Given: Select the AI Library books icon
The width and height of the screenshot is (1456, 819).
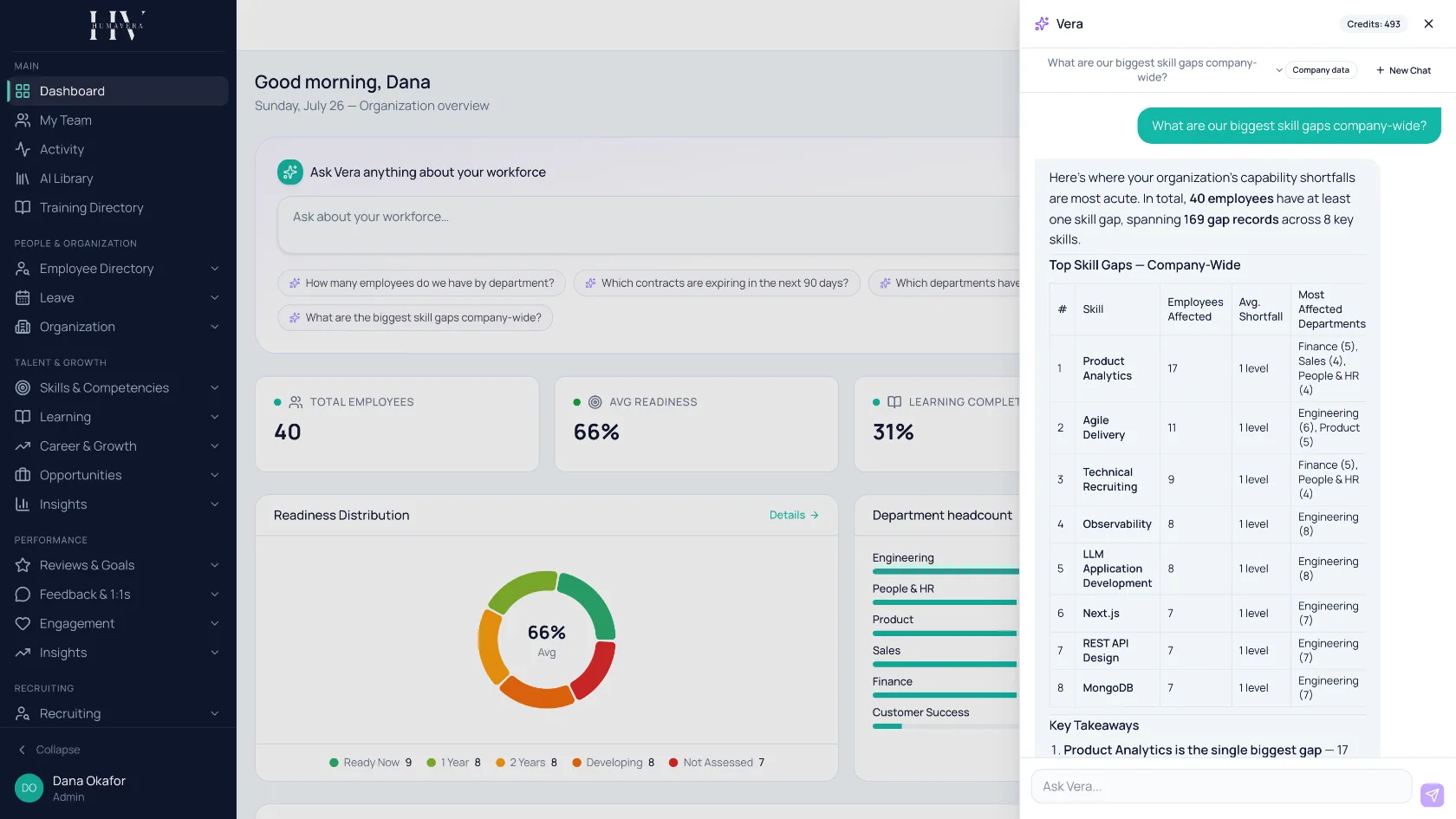Looking at the screenshot, I should point(23,179).
